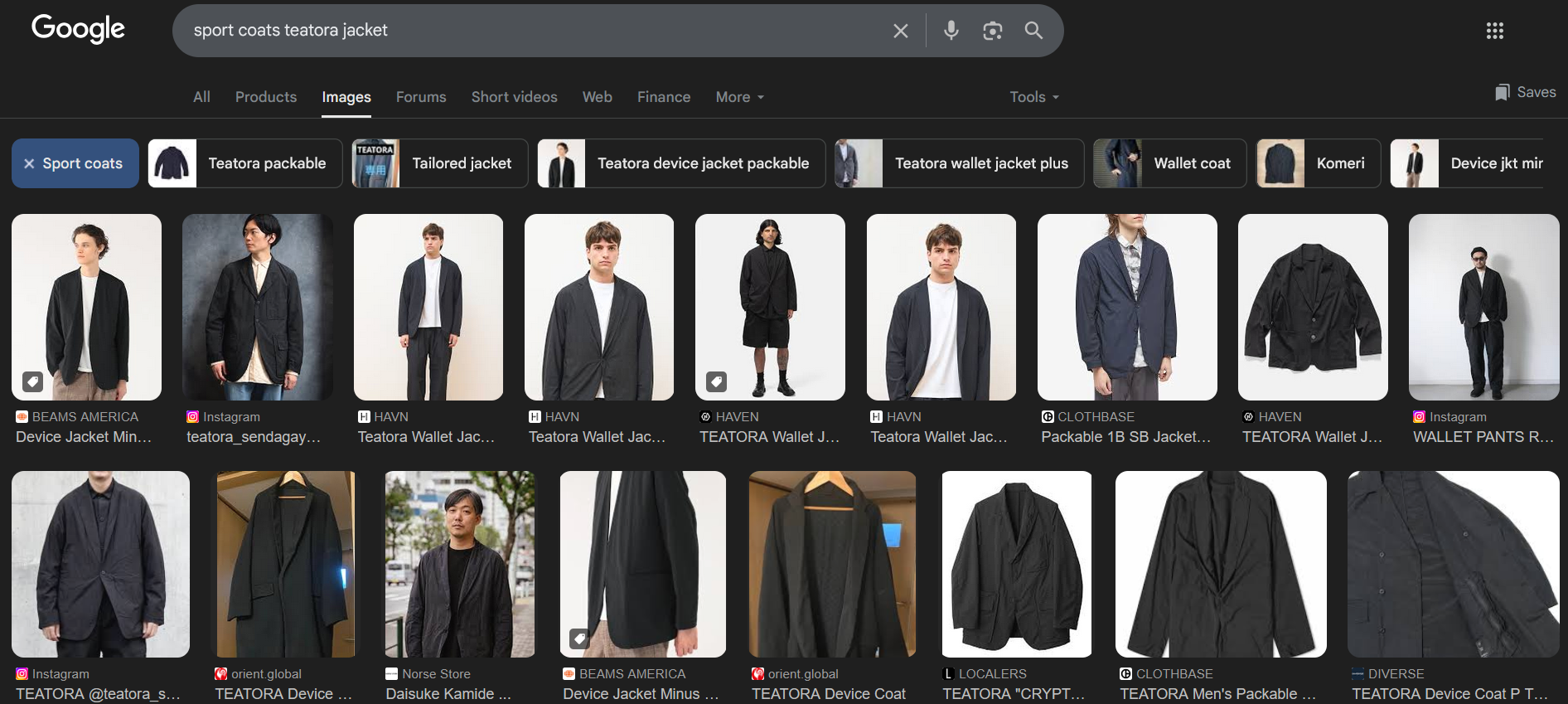This screenshot has height=704, width=1568.
Task: Expand the More menu
Action: (740, 97)
